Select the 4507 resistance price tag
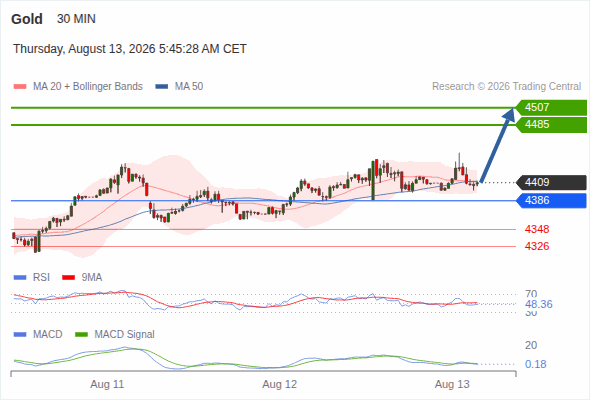The image size is (590, 400). [x=551, y=108]
